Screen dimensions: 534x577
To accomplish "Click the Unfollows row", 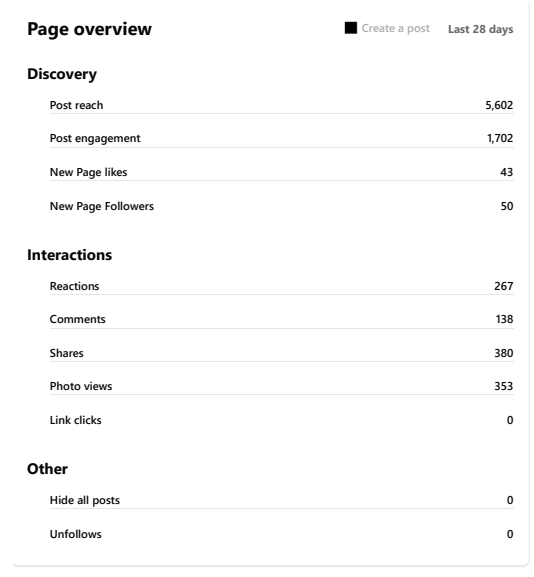I will (x=282, y=534).
